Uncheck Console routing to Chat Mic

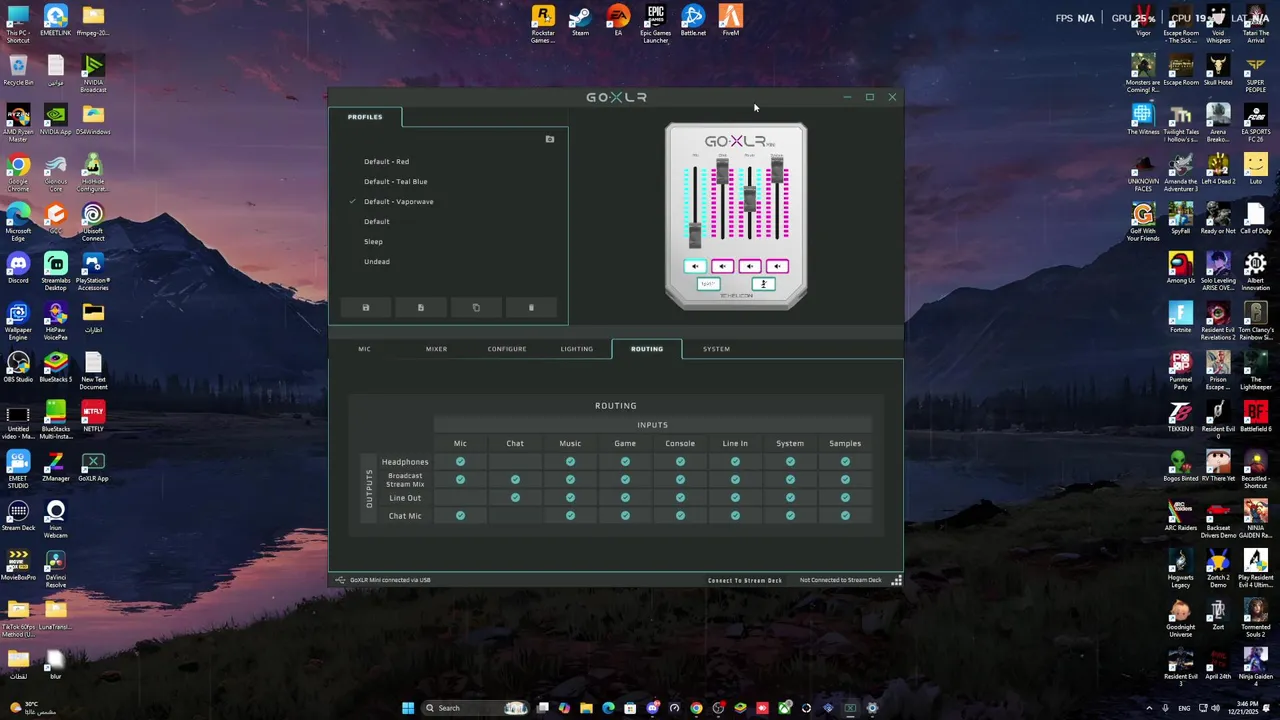point(680,516)
